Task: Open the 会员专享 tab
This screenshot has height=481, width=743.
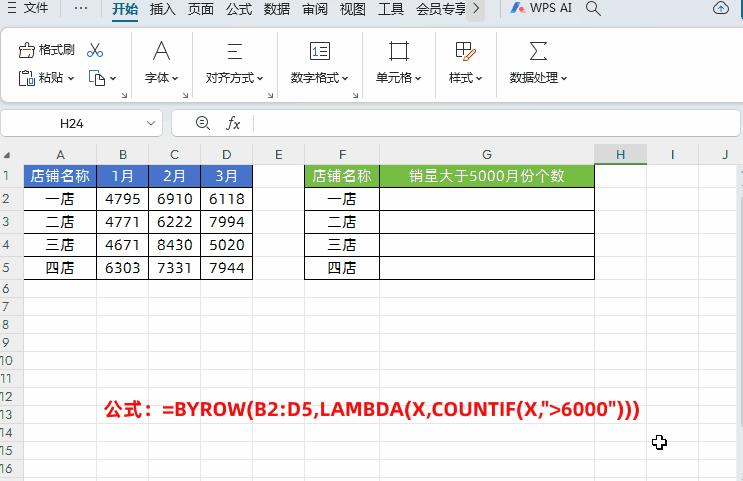Action: coord(441,9)
